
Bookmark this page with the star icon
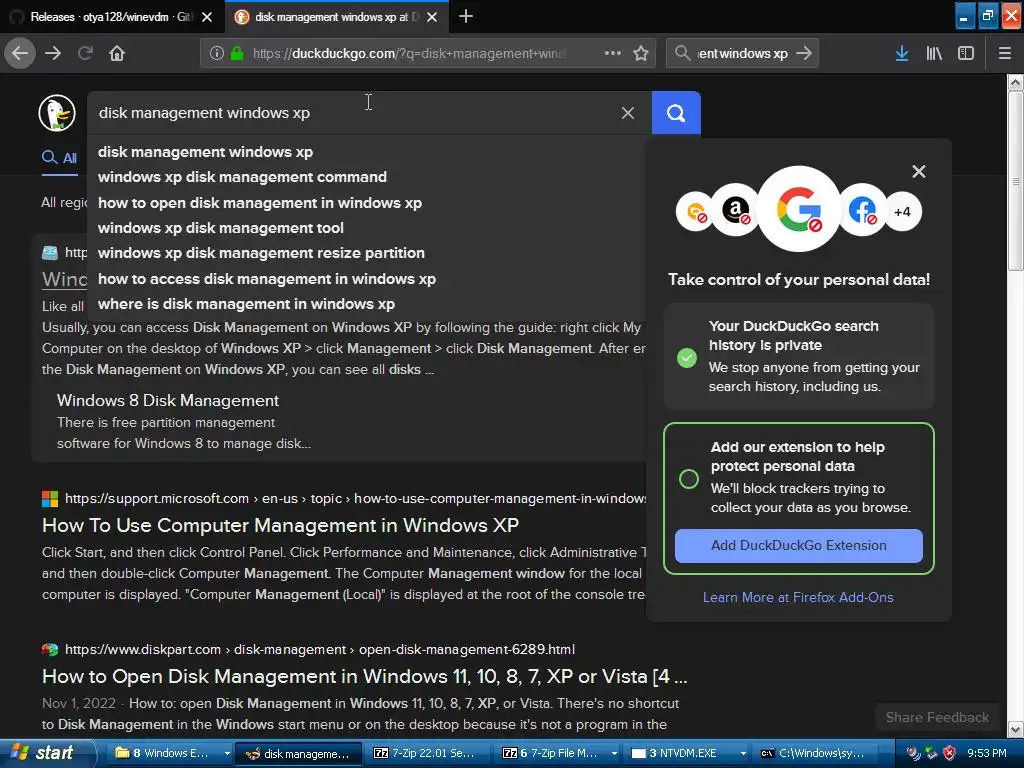pos(641,53)
